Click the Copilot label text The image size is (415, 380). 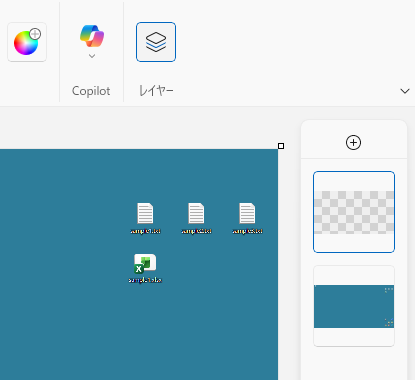(x=91, y=91)
